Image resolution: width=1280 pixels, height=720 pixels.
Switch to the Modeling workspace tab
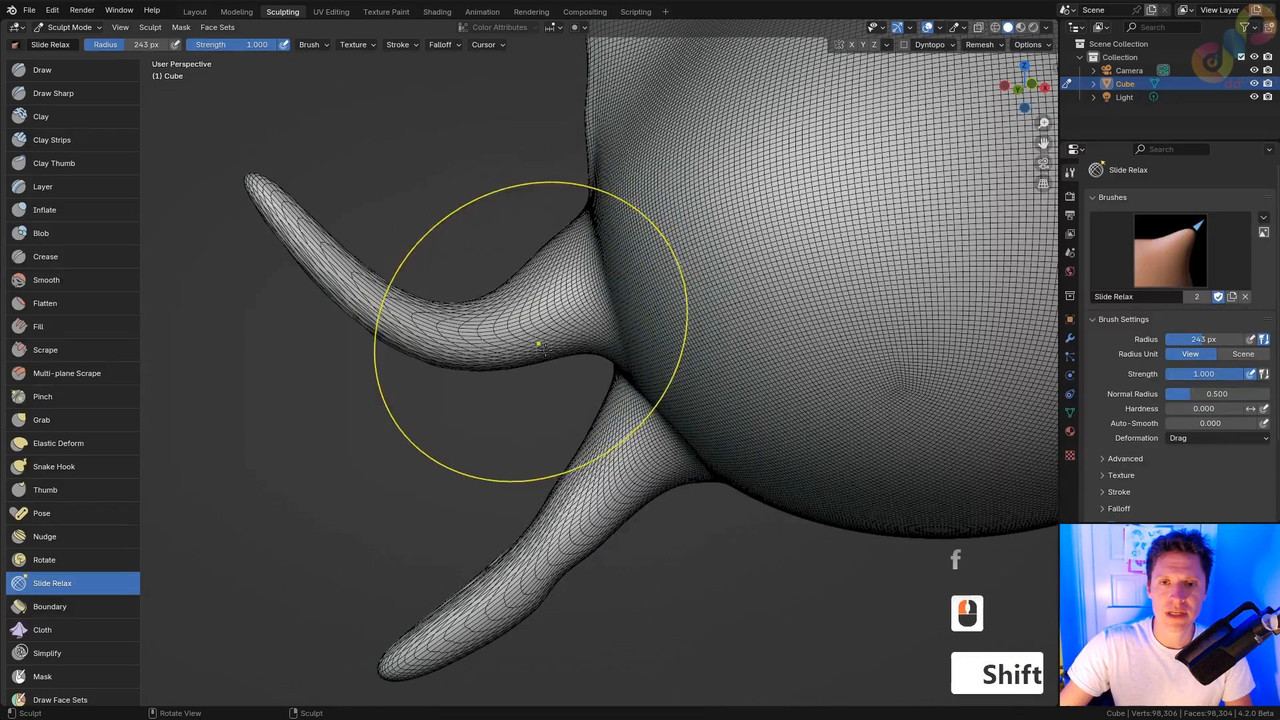(x=236, y=12)
